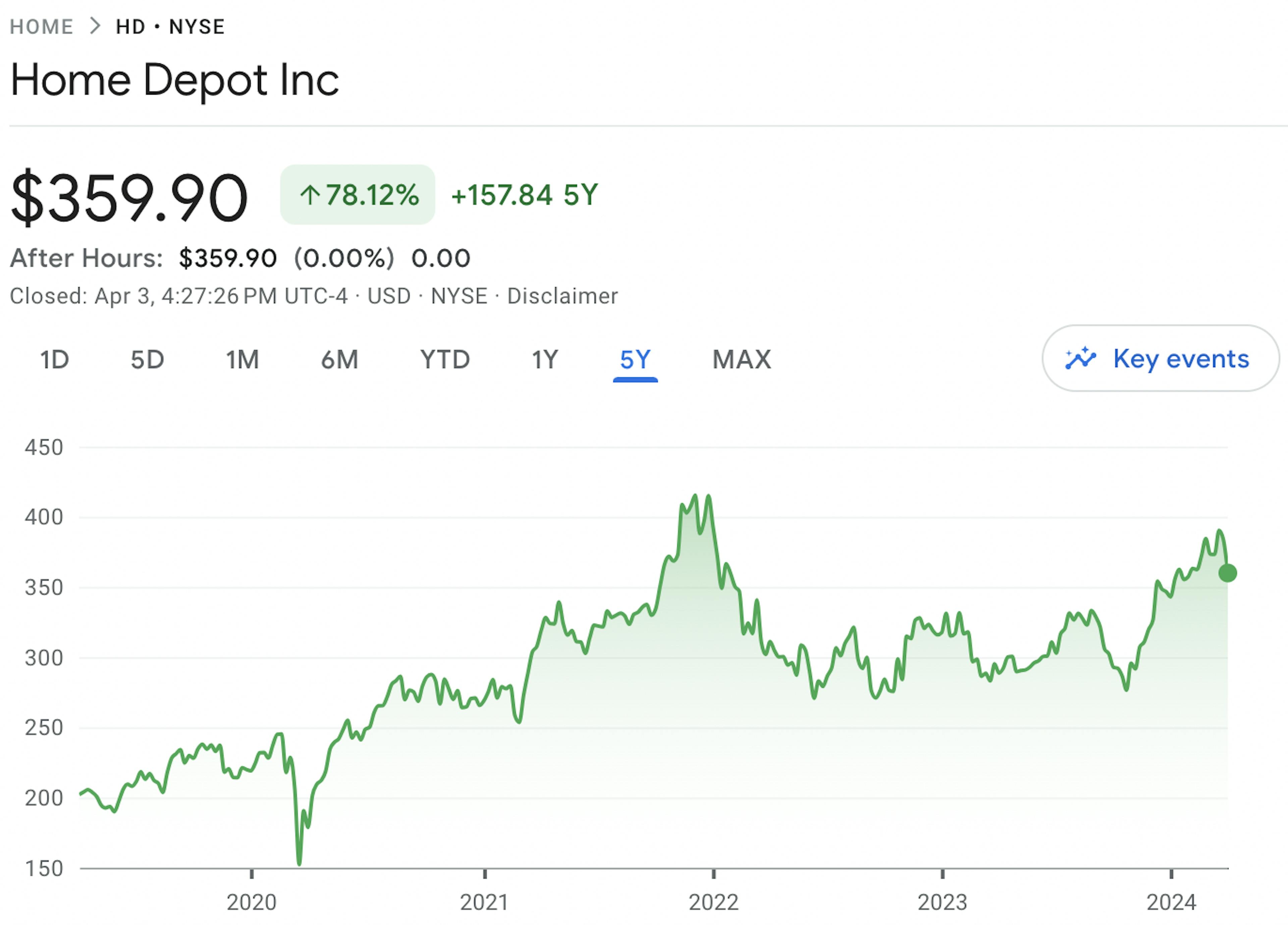Image resolution: width=1288 pixels, height=925 pixels.
Task: Click the Home Depot Inc title
Action: pos(175,79)
